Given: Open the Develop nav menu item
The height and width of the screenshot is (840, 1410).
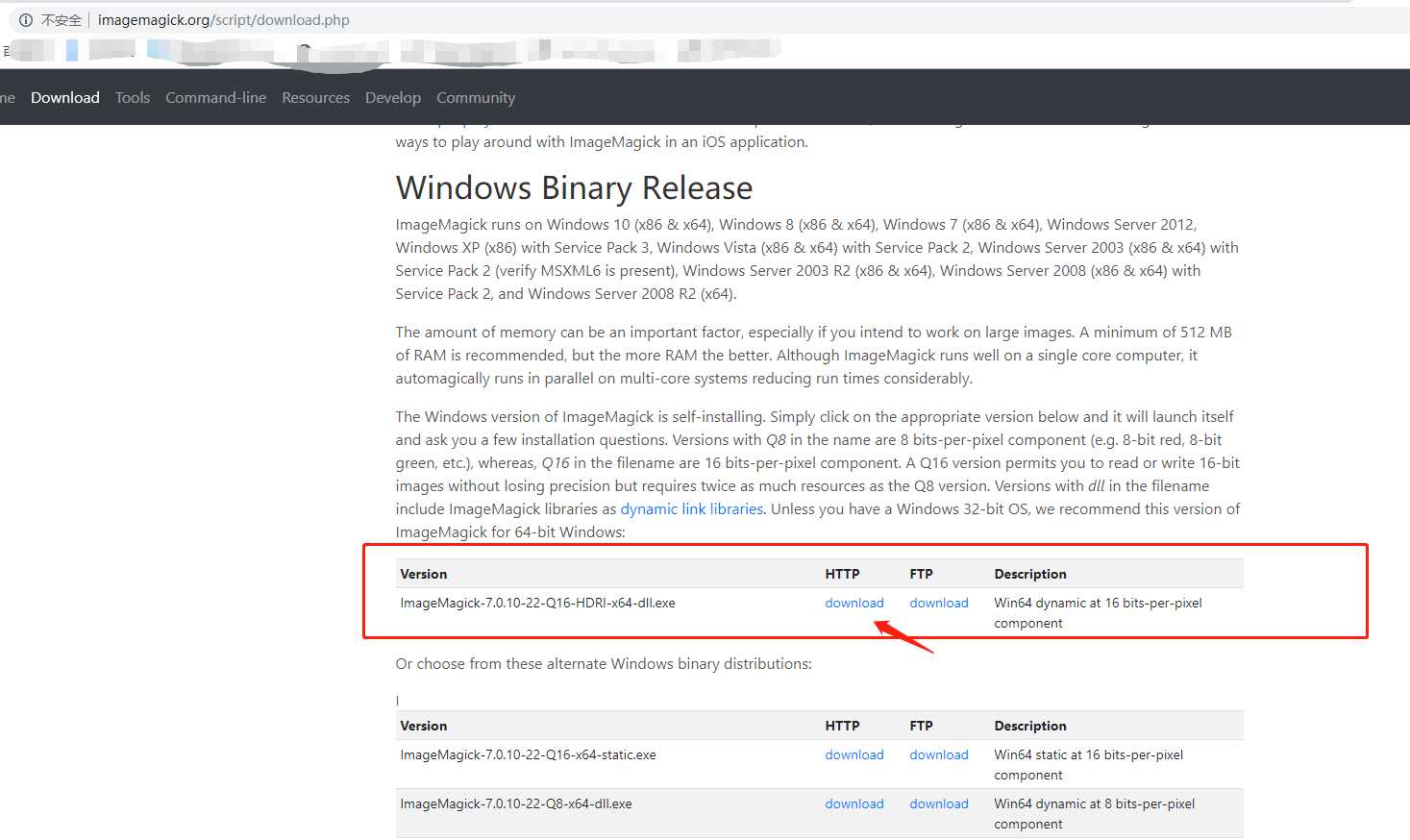Looking at the screenshot, I should [x=393, y=98].
